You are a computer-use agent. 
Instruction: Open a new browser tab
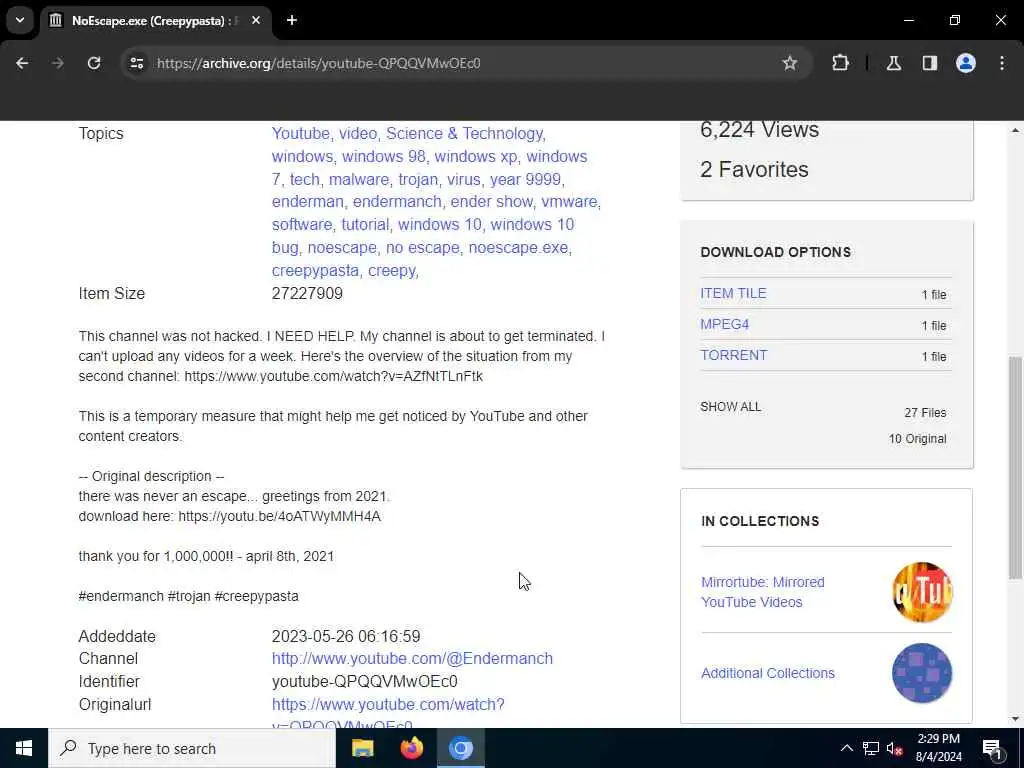tap(292, 20)
